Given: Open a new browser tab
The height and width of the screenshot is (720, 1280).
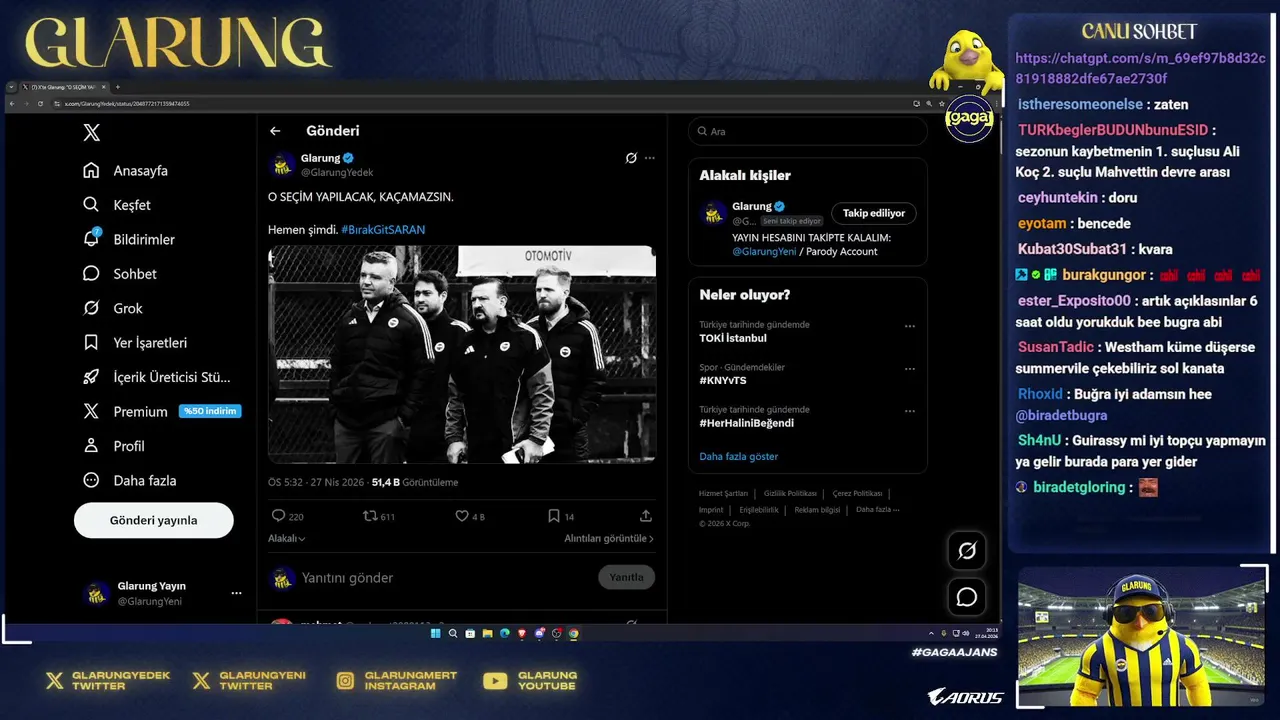Looking at the screenshot, I should click(117, 87).
